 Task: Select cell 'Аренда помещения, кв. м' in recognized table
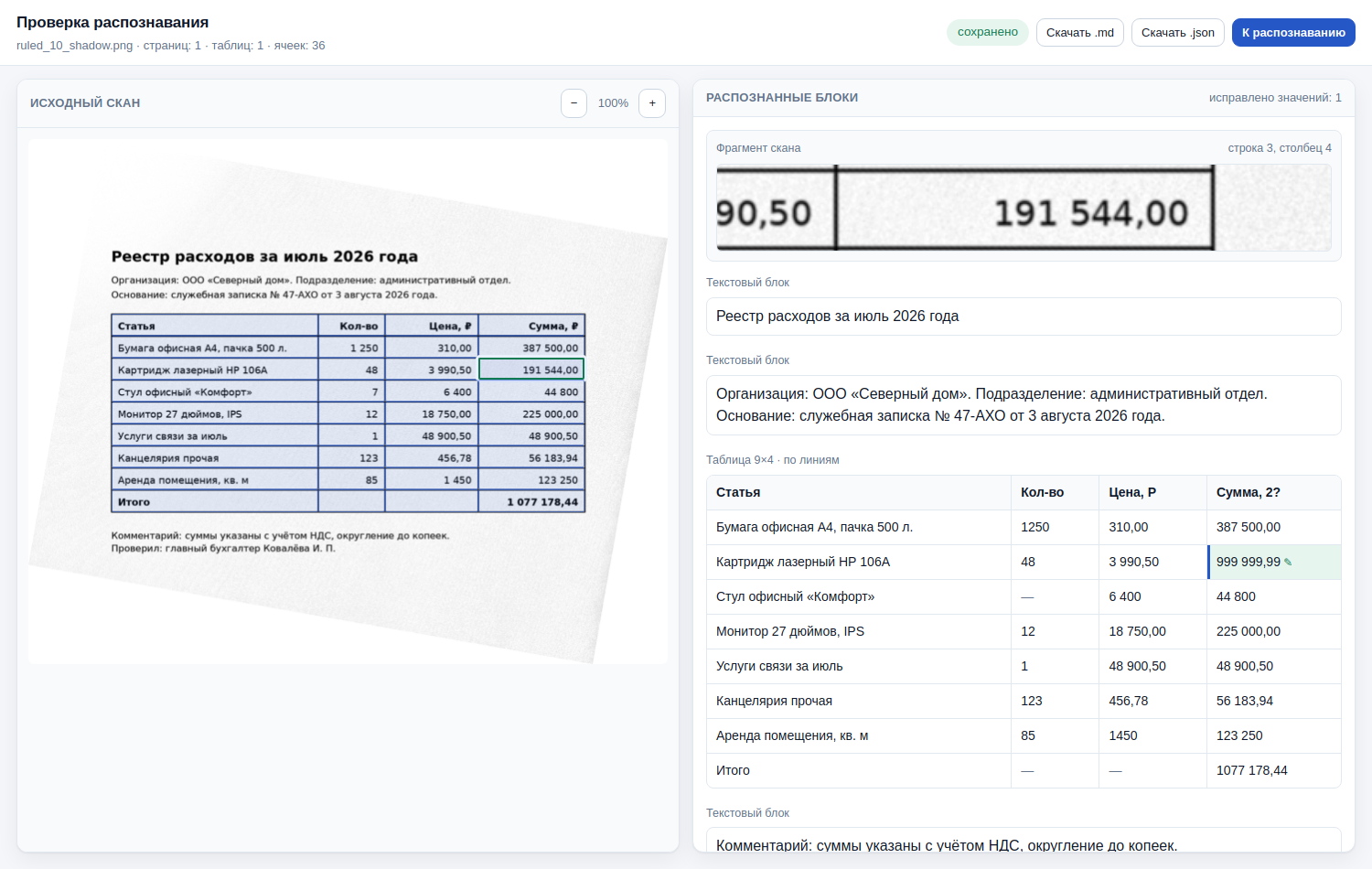coord(859,736)
